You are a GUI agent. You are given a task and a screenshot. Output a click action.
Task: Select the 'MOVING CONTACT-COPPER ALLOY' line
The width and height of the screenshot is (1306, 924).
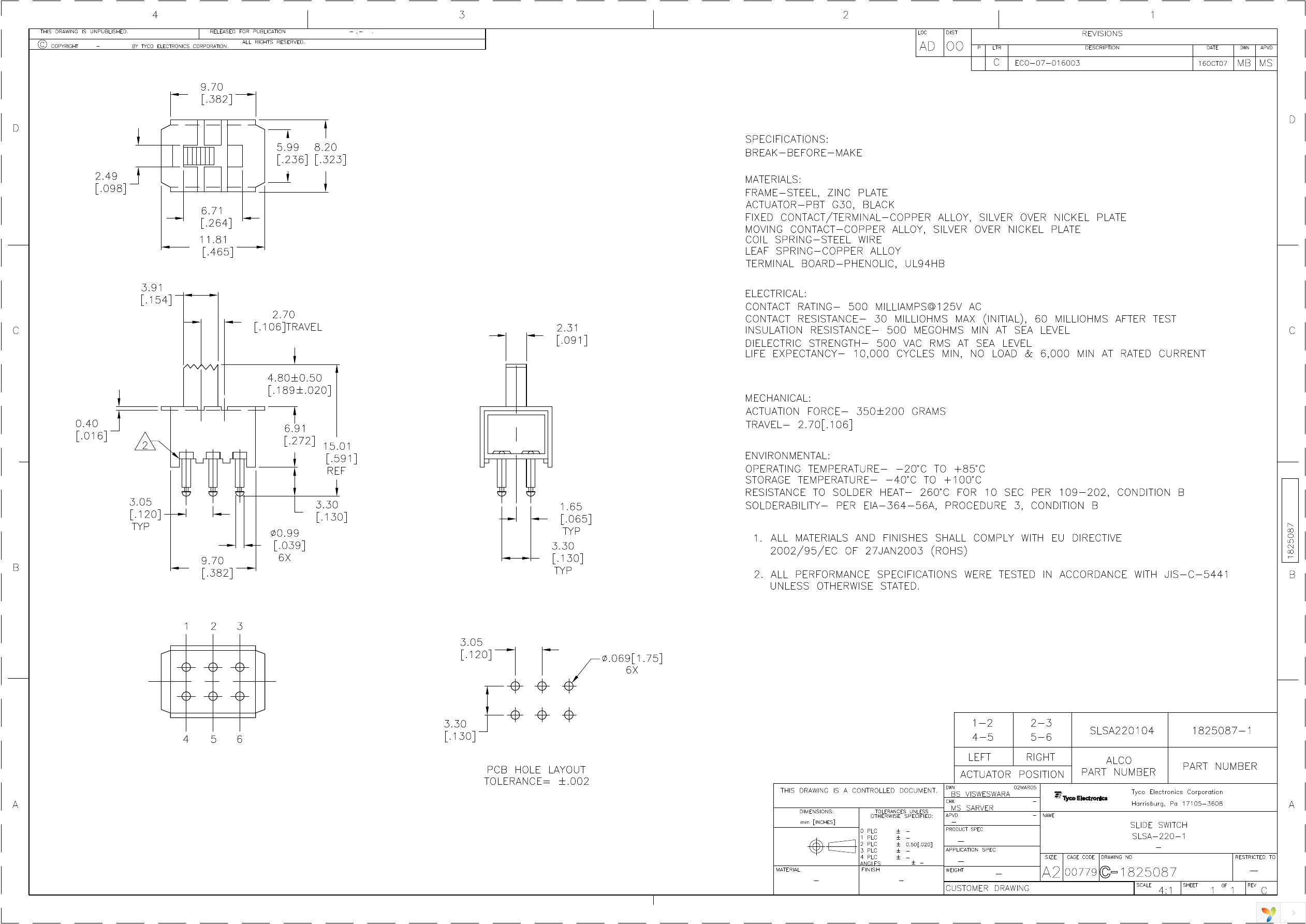click(x=913, y=229)
